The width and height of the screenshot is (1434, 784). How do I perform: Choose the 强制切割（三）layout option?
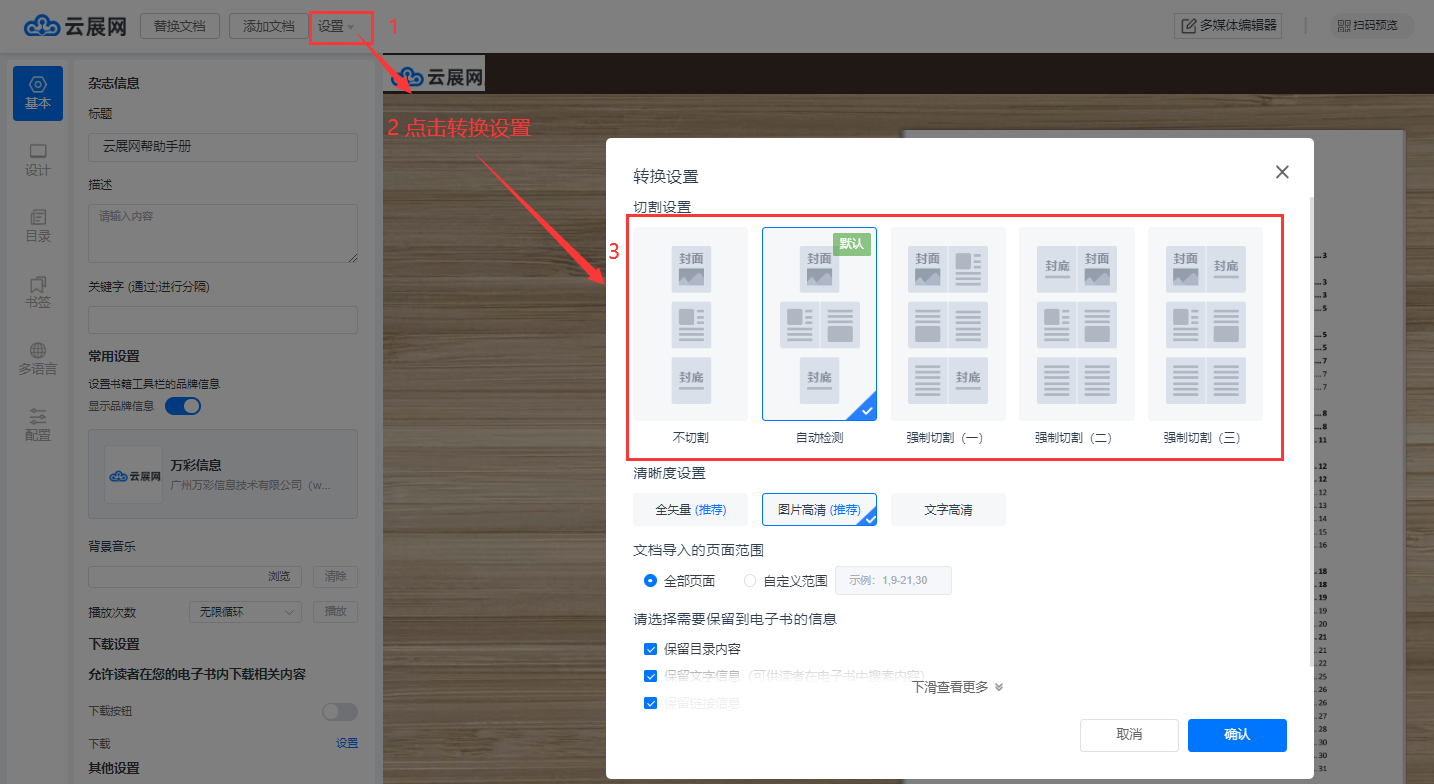(x=1205, y=324)
